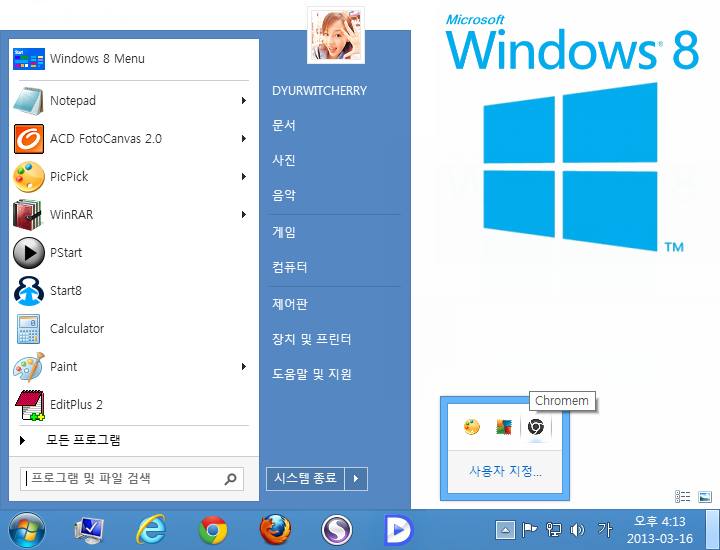Select Windows 8 Menu entry
Screen dimensions: 720x550
pos(97,59)
